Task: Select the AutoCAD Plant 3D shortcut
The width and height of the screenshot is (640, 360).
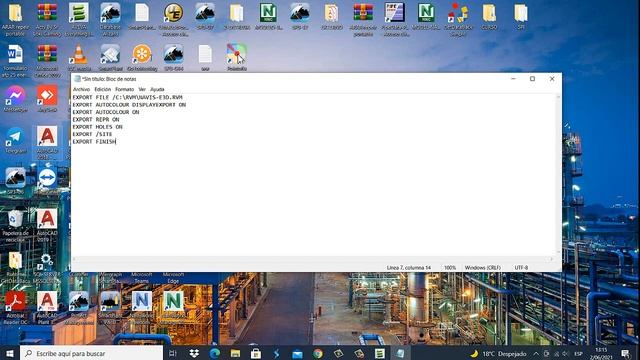Action: pos(47,307)
